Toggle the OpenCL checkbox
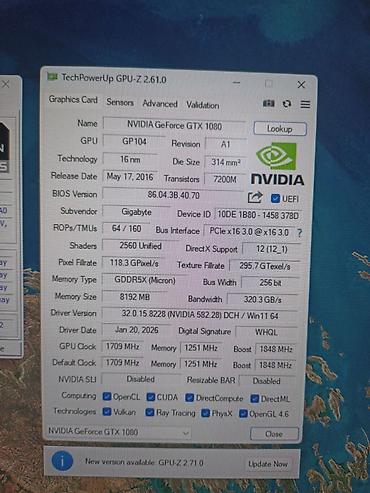This screenshot has height=493, width=370. [107, 396]
